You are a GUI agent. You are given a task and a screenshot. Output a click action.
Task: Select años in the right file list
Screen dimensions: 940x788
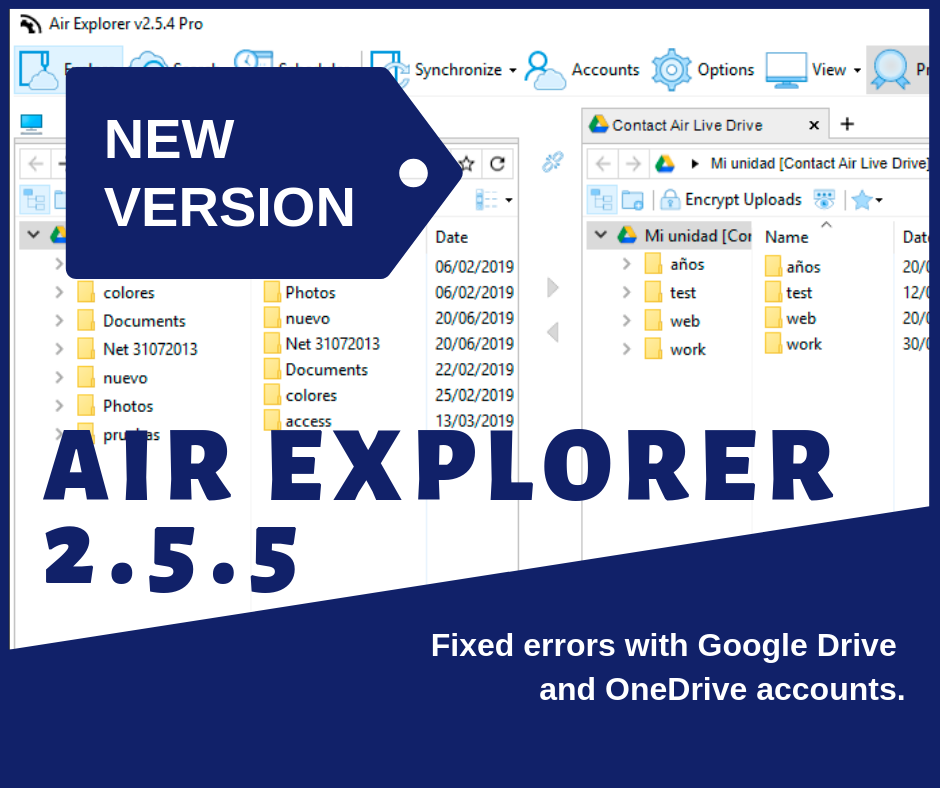pos(793,267)
